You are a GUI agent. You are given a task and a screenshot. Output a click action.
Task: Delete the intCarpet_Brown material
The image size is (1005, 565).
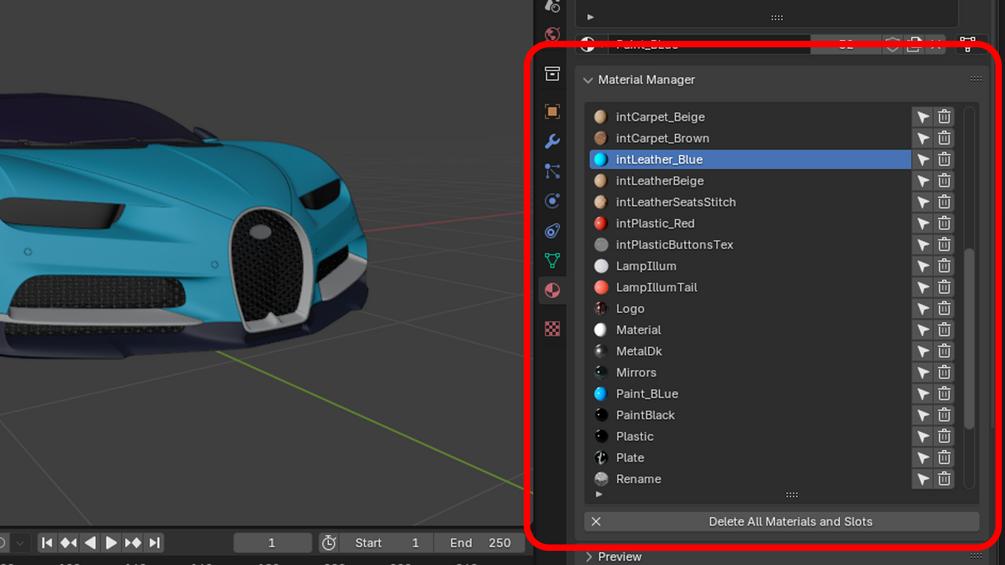coord(944,138)
